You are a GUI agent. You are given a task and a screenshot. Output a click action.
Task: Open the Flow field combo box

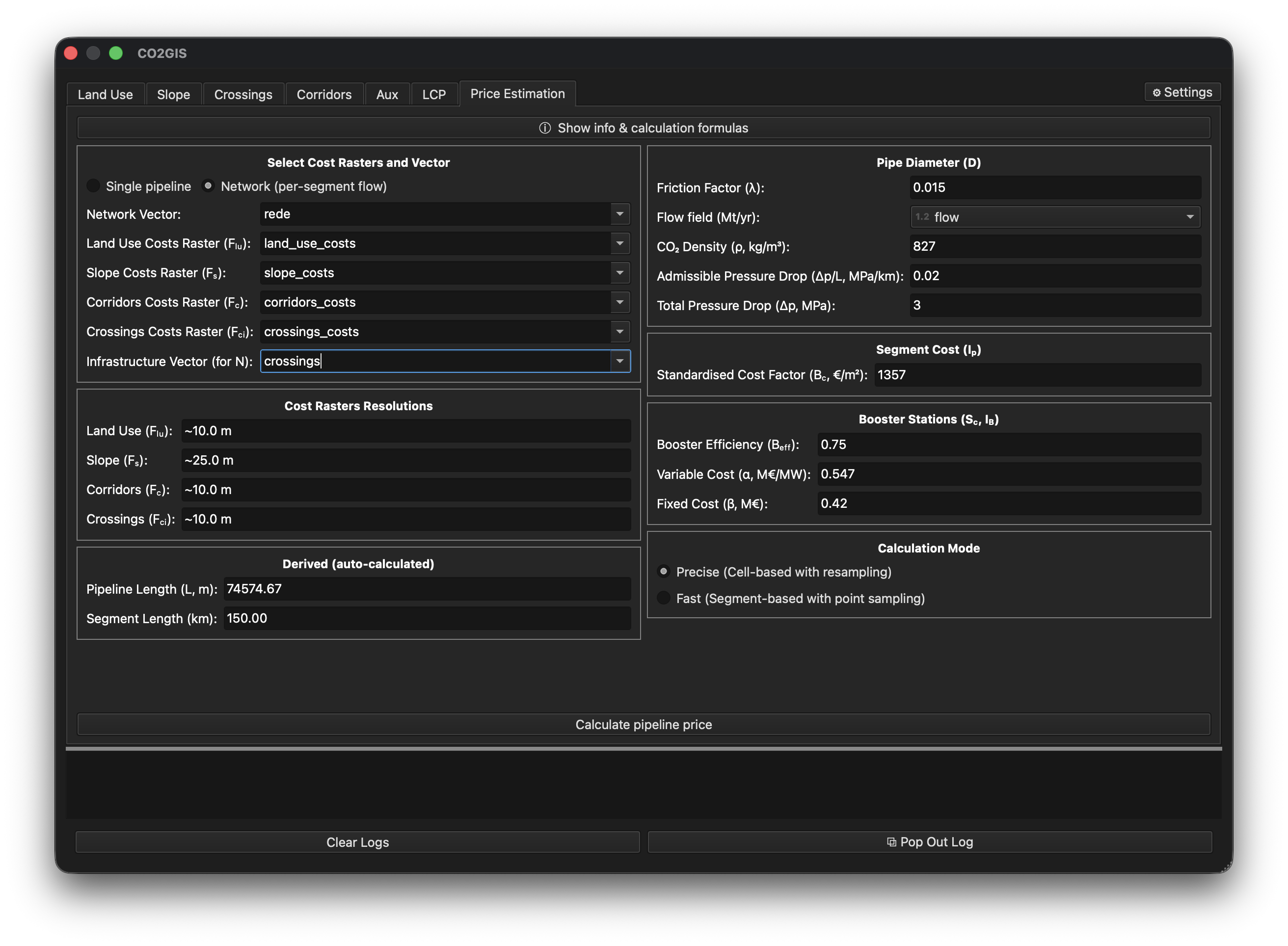(1055, 217)
